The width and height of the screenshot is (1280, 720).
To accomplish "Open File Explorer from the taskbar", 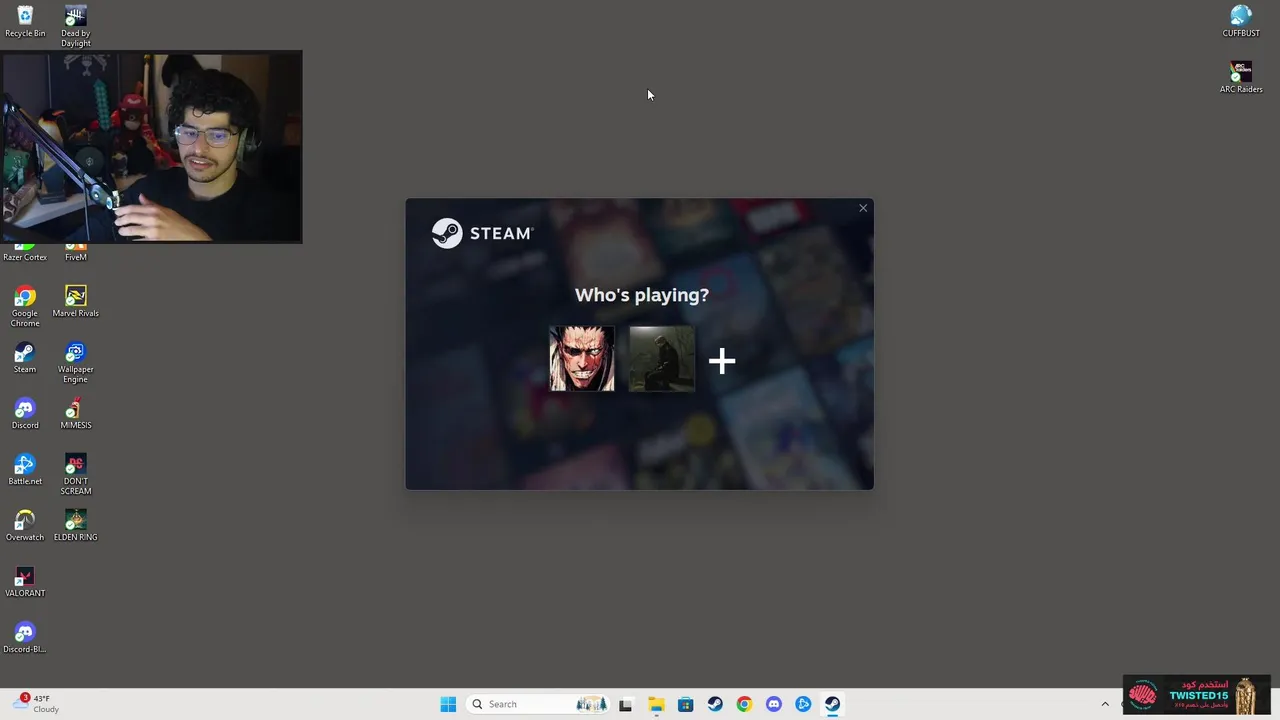I will click(x=656, y=704).
